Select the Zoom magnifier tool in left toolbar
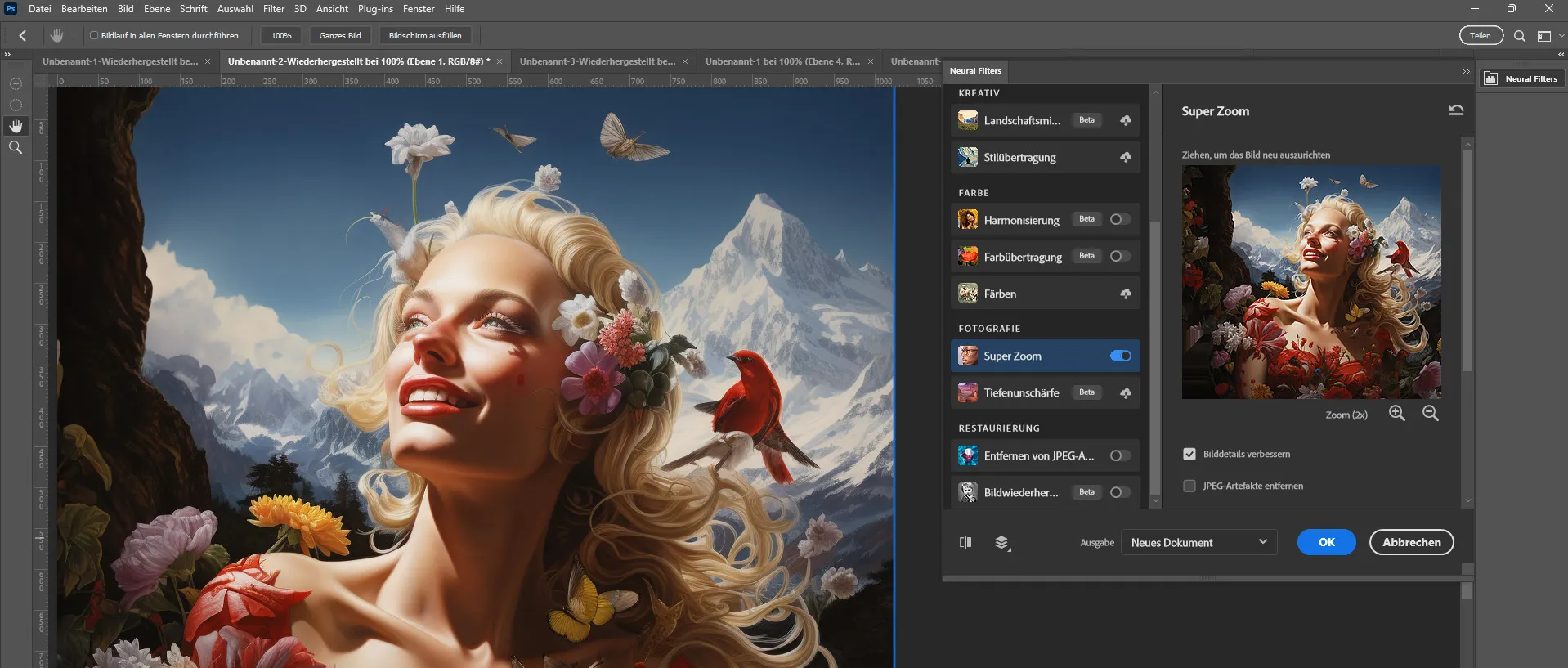Image resolution: width=1568 pixels, height=668 pixels. (16, 147)
